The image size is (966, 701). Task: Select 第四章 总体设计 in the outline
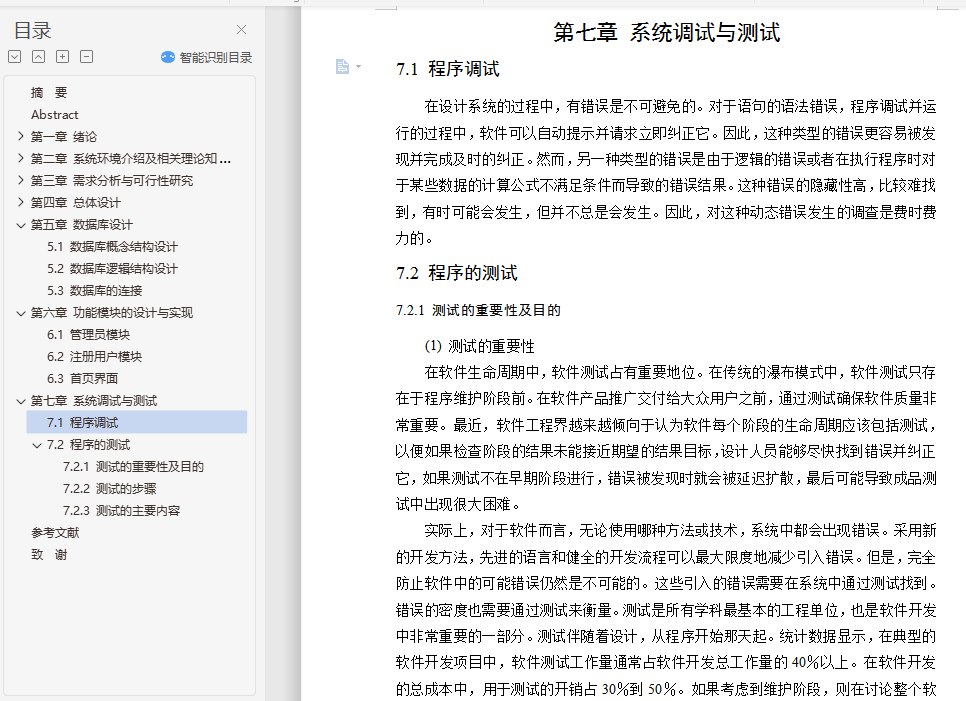[75, 203]
